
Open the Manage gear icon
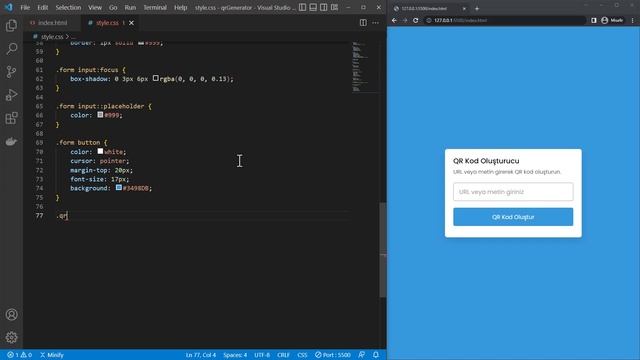coord(11,337)
